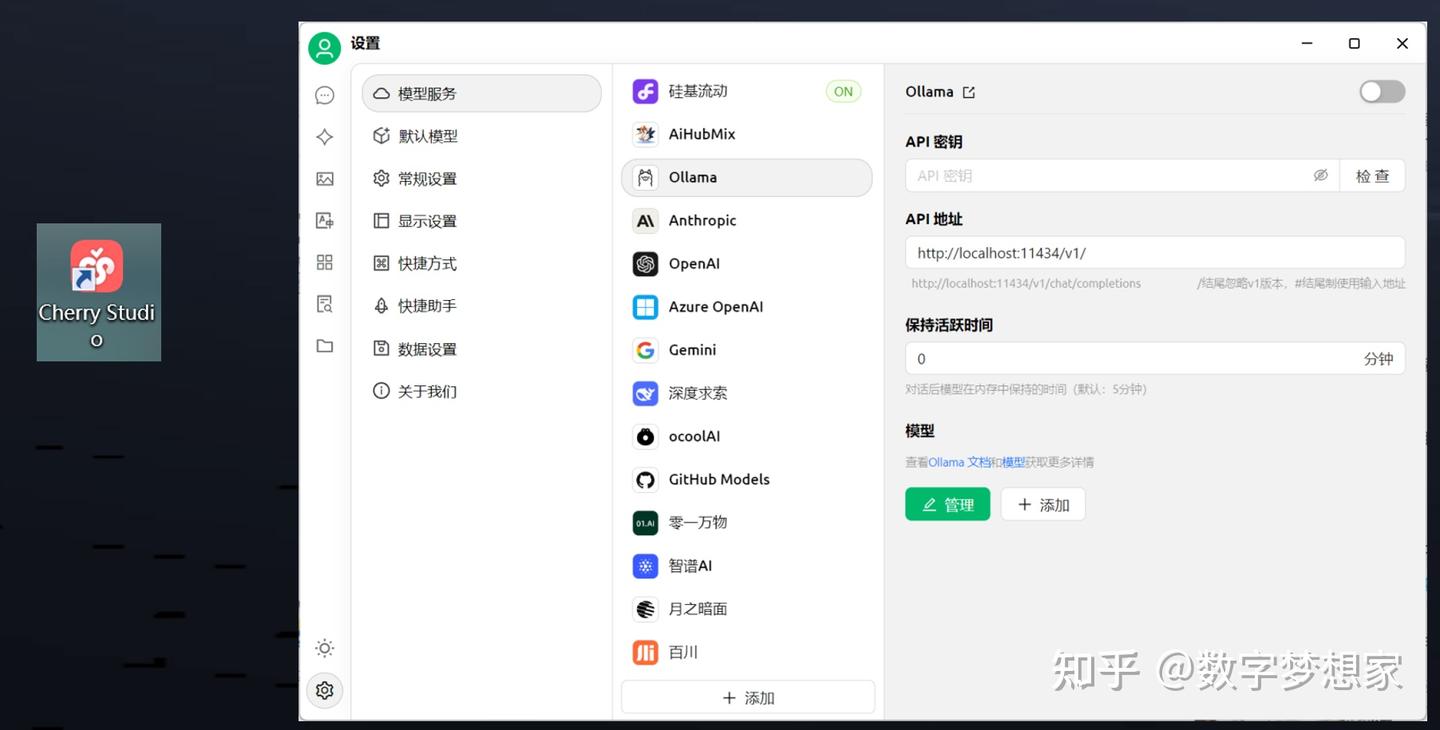Toggle the light/dark theme sun icon
Viewport: 1440px width, 730px height.
click(x=324, y=648)
